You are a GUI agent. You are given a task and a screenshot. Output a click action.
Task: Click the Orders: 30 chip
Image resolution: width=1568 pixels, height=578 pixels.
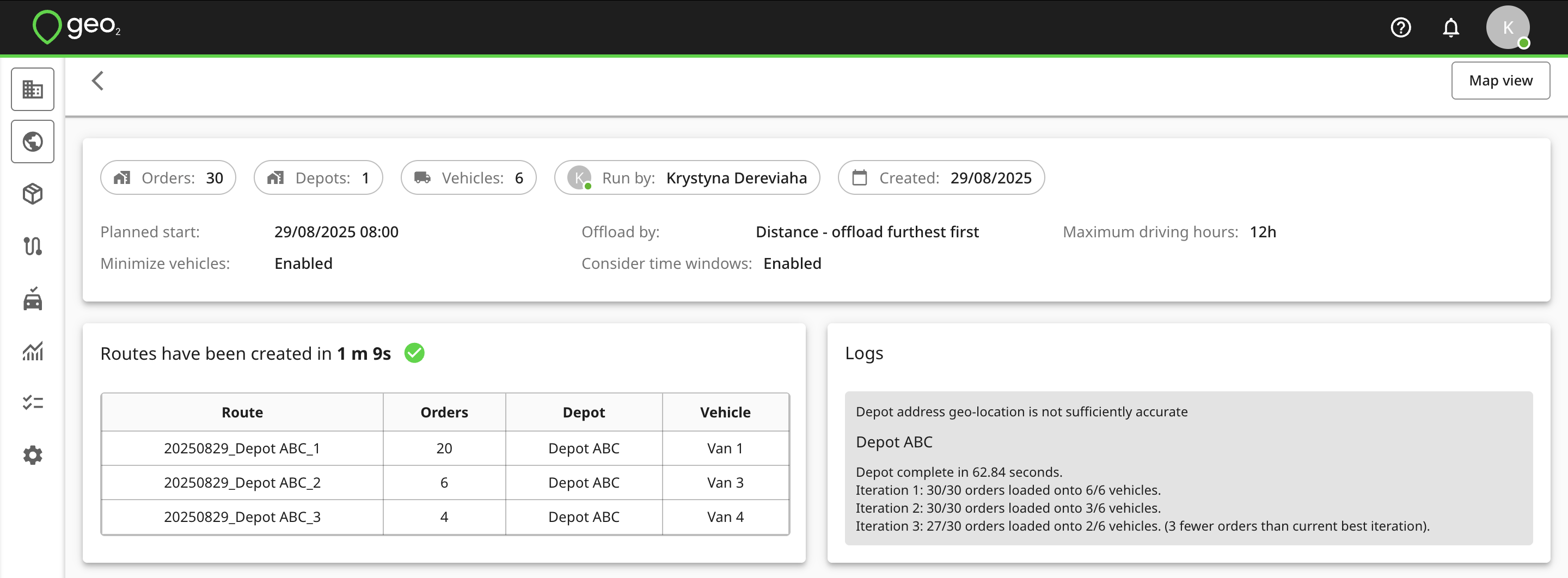tap(168, 177)
